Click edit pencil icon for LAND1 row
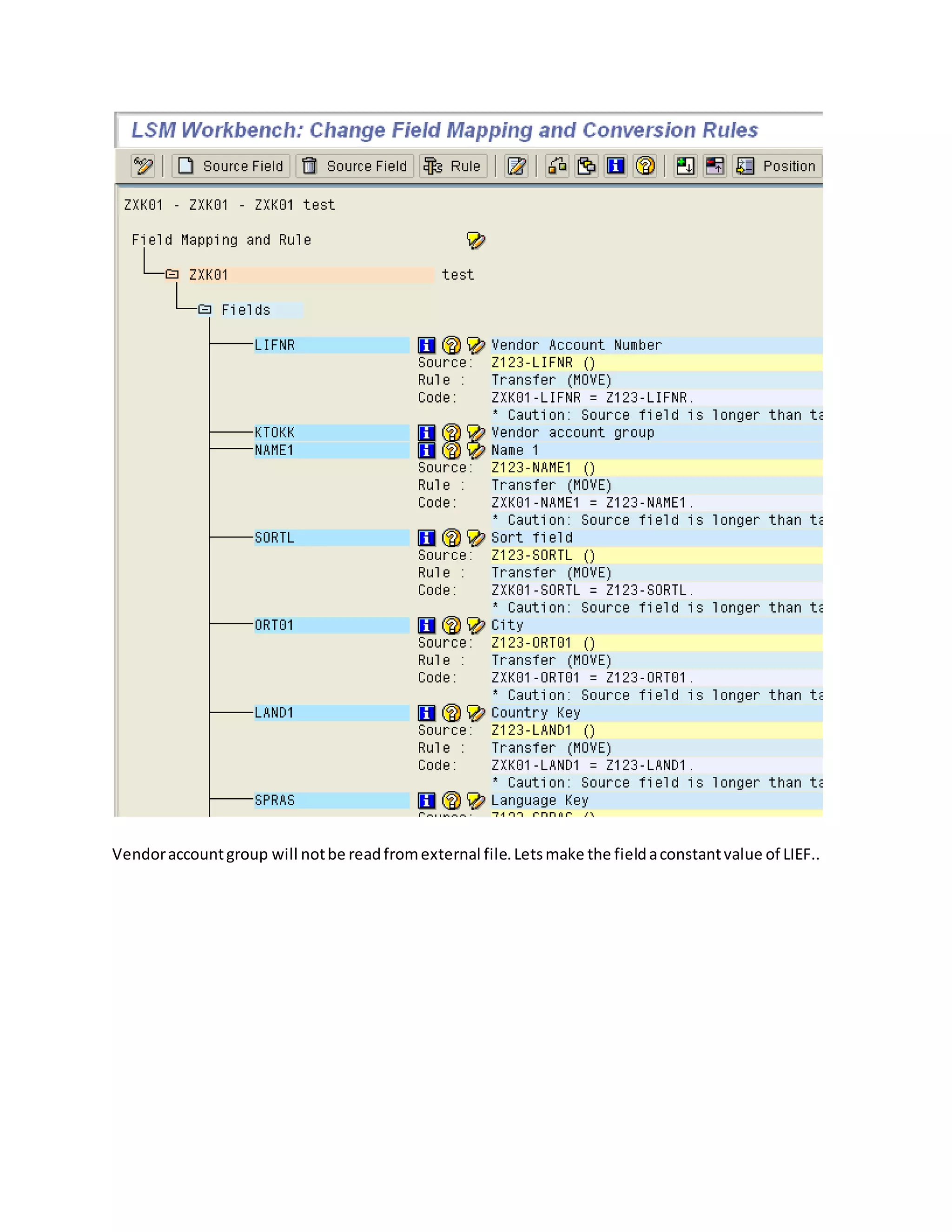The image size is (952, 1232). 476,712
